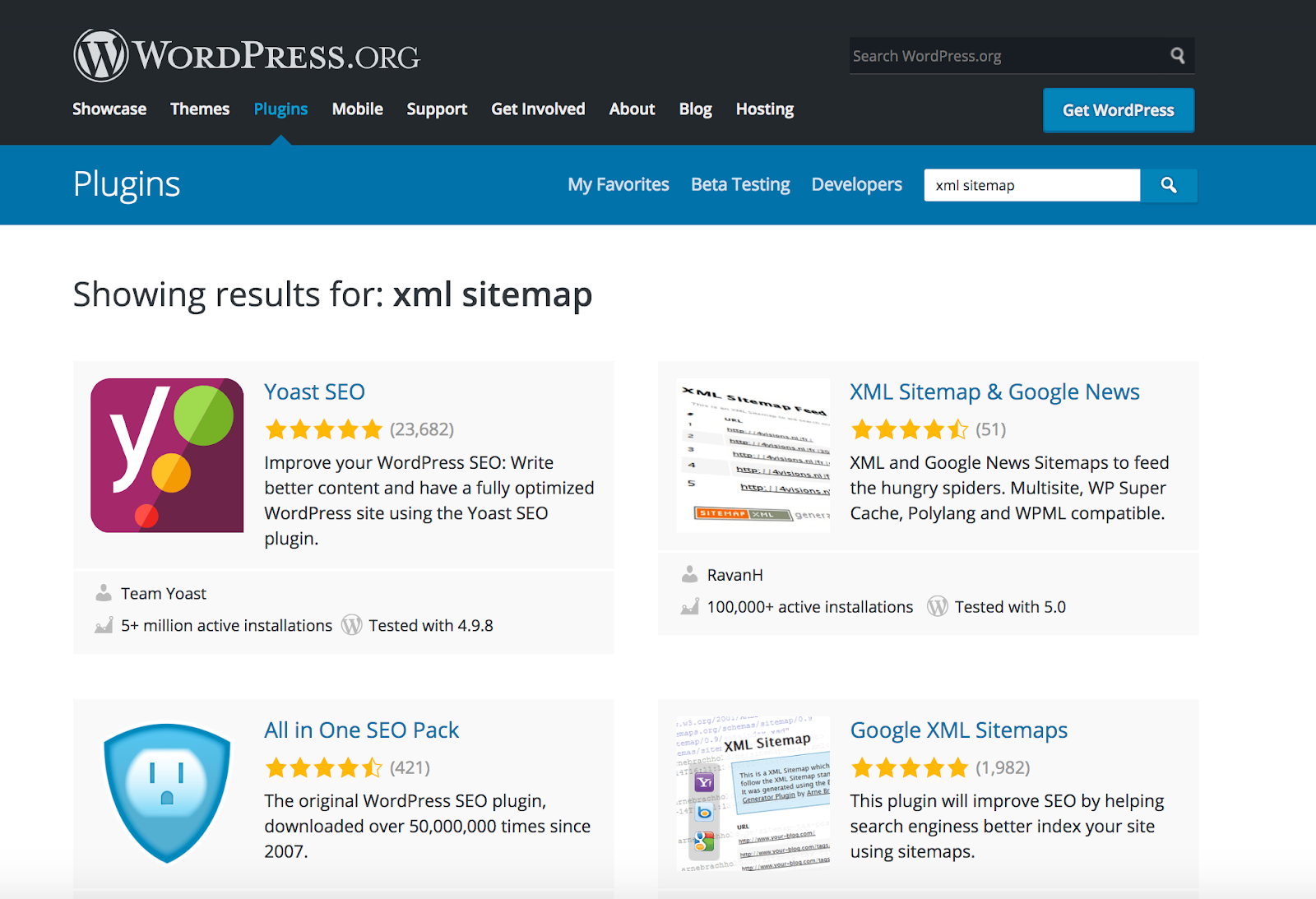Click the magnifier icon in the WordPress.org search
The height and width of the screenshot is (899, 1316).
[1178, 56]
